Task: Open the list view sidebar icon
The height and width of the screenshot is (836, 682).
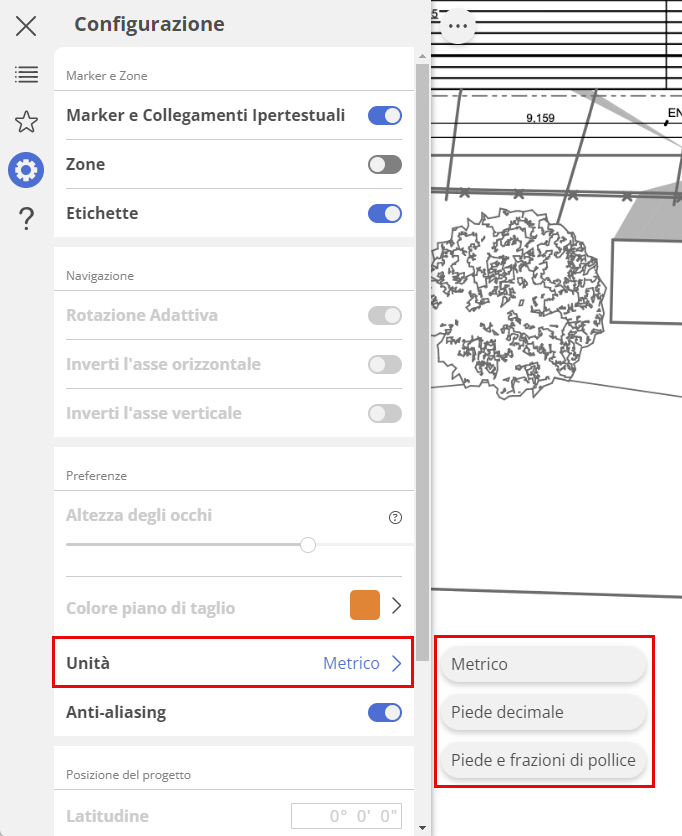Action: pyautogui.click(x=26, y=74)
